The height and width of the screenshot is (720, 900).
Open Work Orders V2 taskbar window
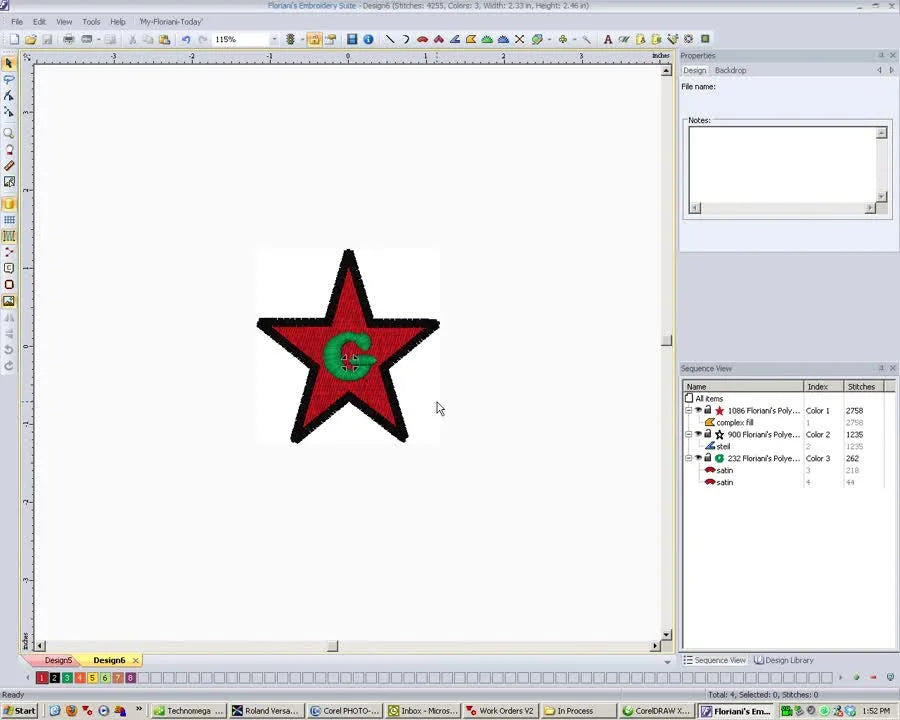point(501,711)
